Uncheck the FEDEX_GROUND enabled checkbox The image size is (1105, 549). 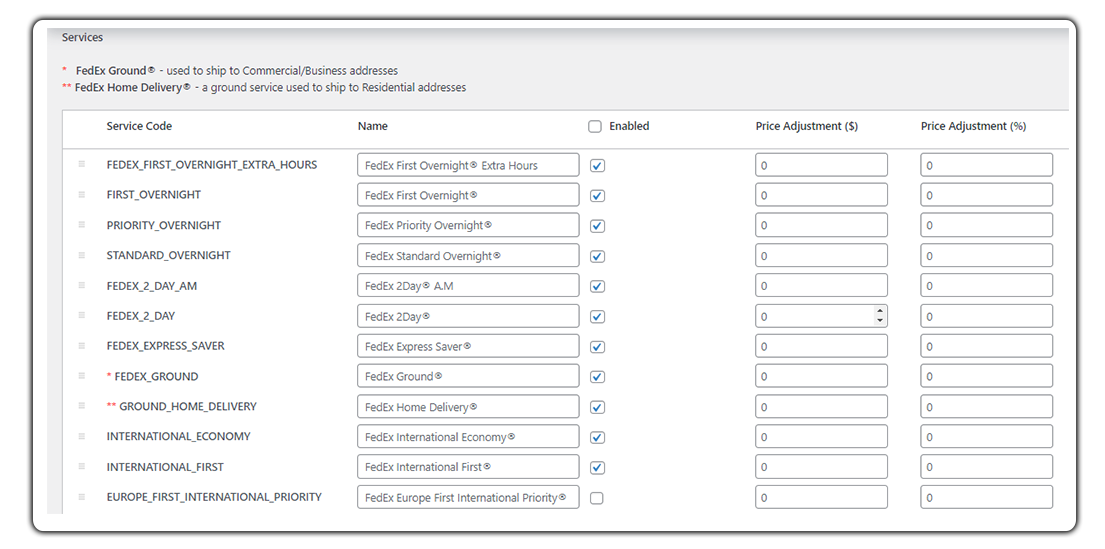click(598, 377)
